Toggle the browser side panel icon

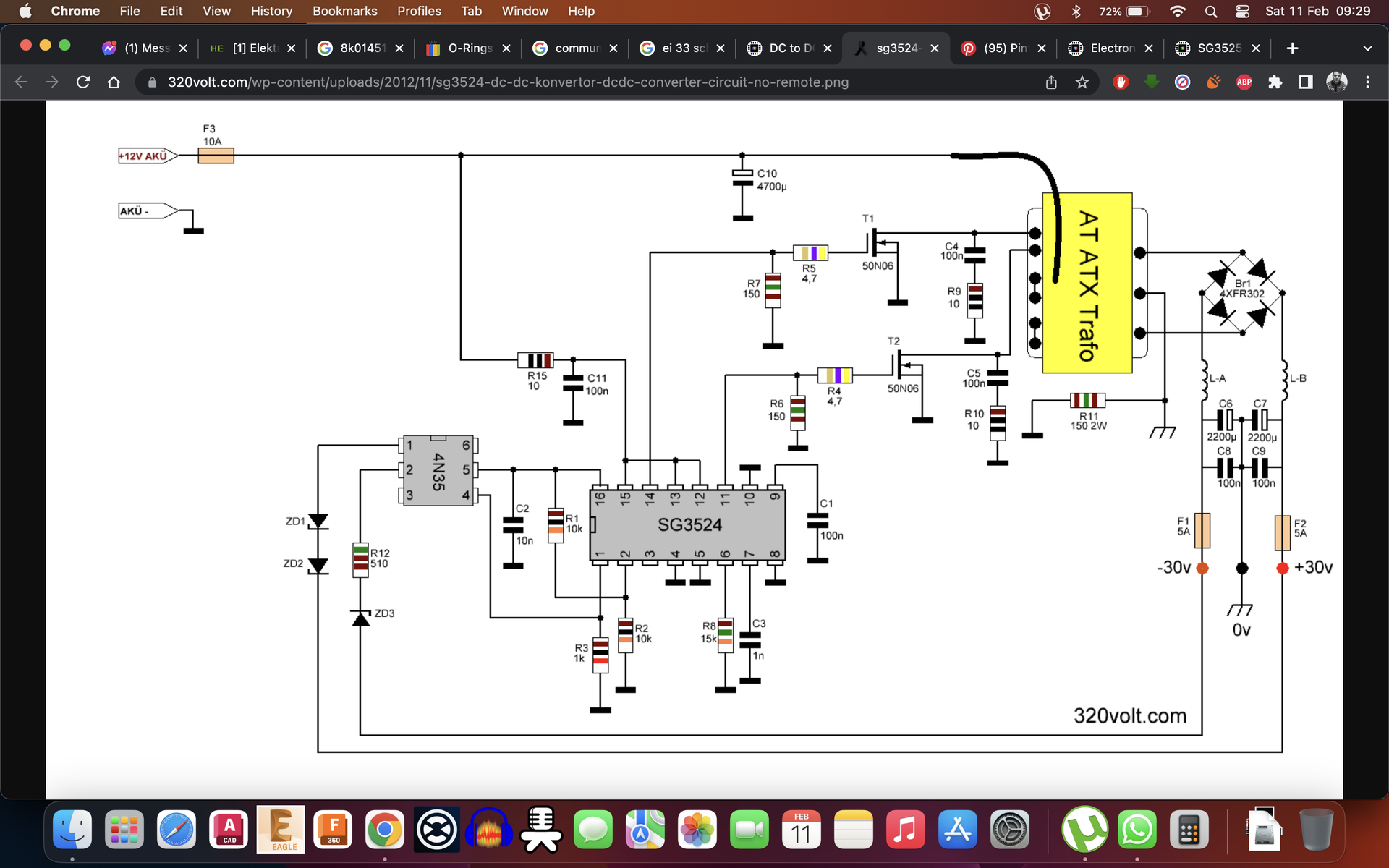1305,82
